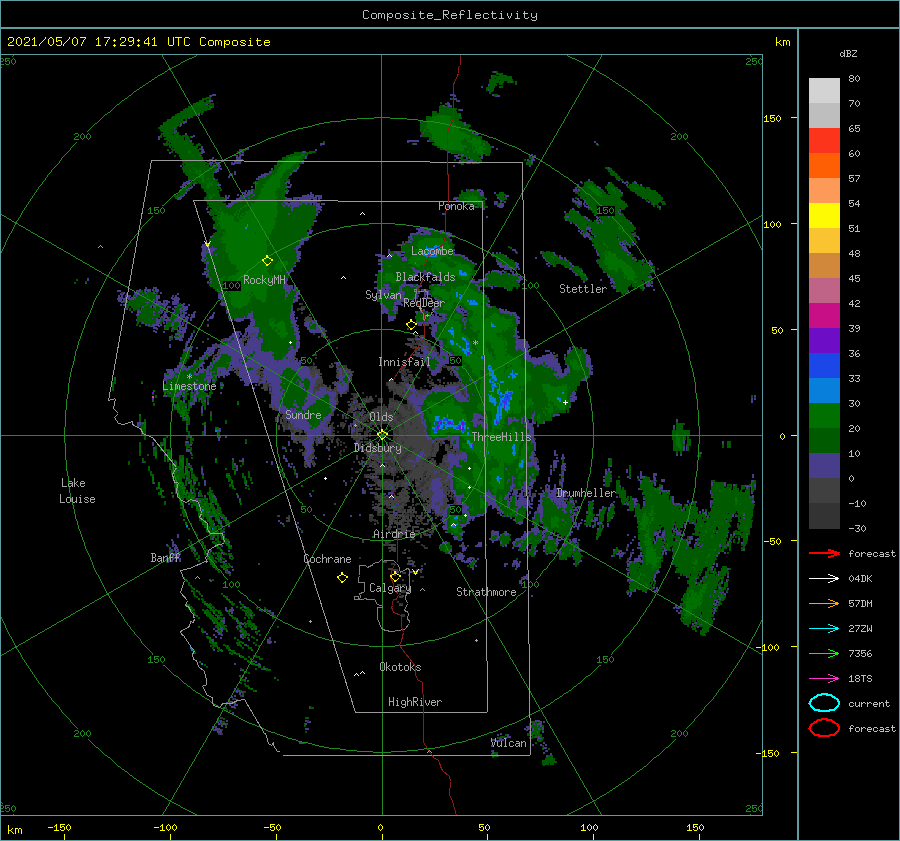Click the red forecast ellipse legend icon
The height and width of the screenshot is (841, 900).
click(824, 728)
